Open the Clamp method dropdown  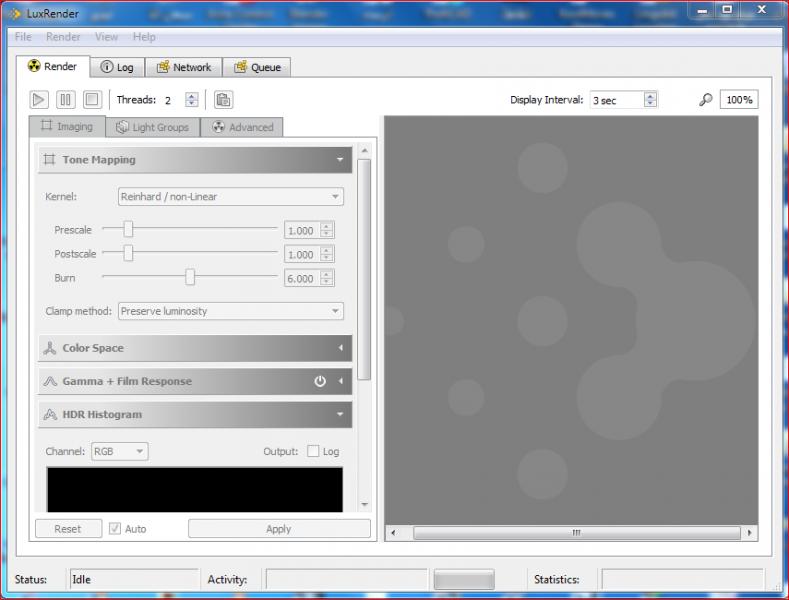(x=230, y=311)
